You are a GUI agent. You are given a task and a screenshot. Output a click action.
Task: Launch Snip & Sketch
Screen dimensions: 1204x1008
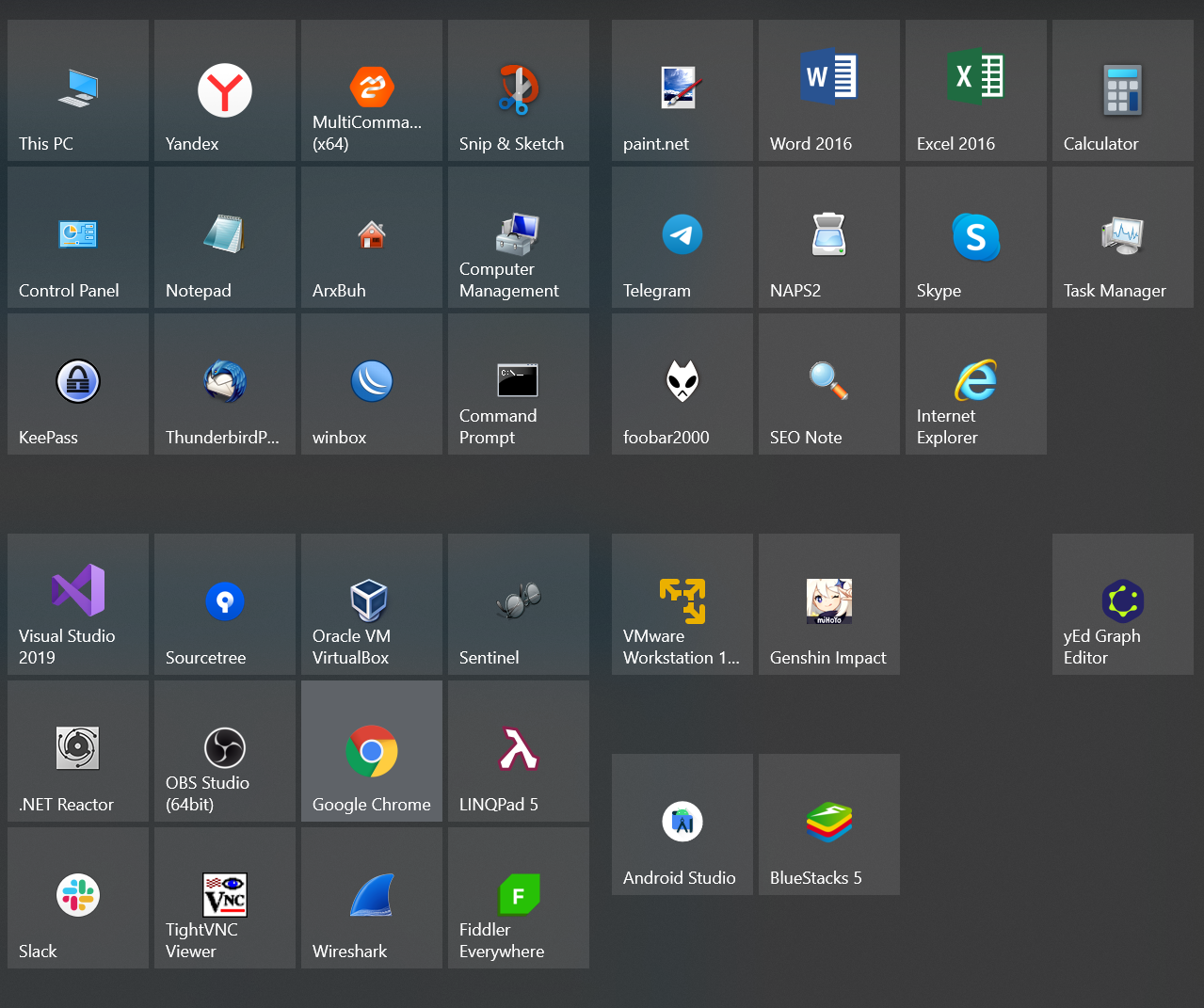click(518, 91)
